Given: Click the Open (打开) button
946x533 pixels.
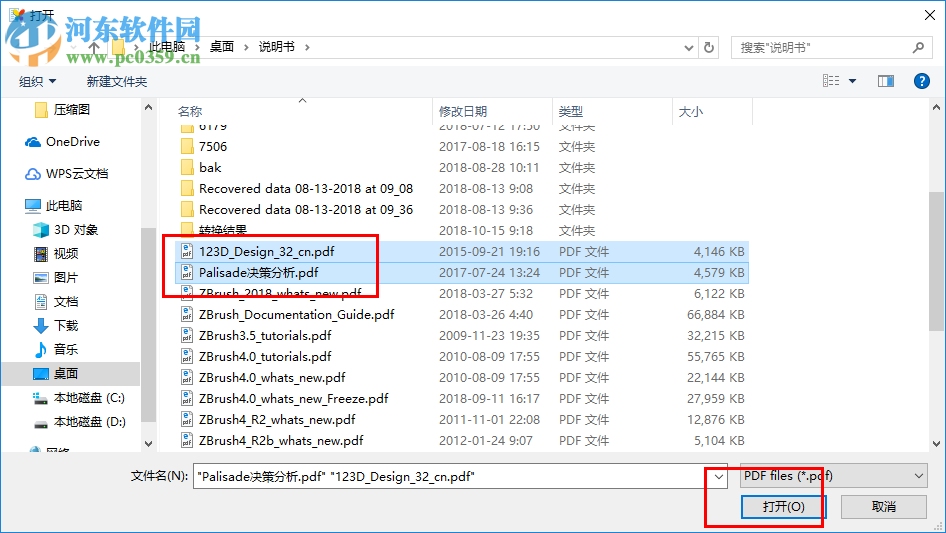Looking at the screenshot, I should 783,506.
